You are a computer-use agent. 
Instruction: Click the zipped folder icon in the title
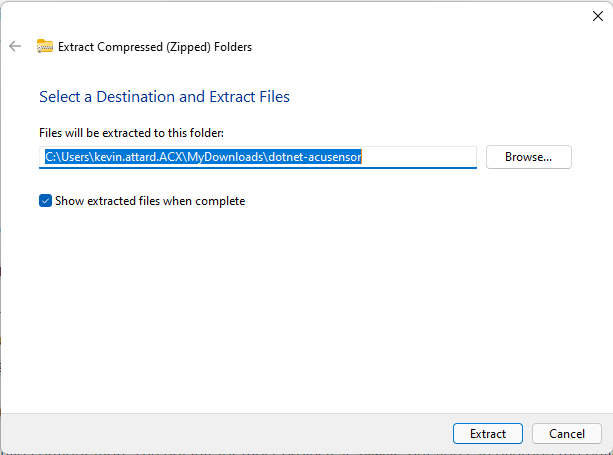point(45,46)
